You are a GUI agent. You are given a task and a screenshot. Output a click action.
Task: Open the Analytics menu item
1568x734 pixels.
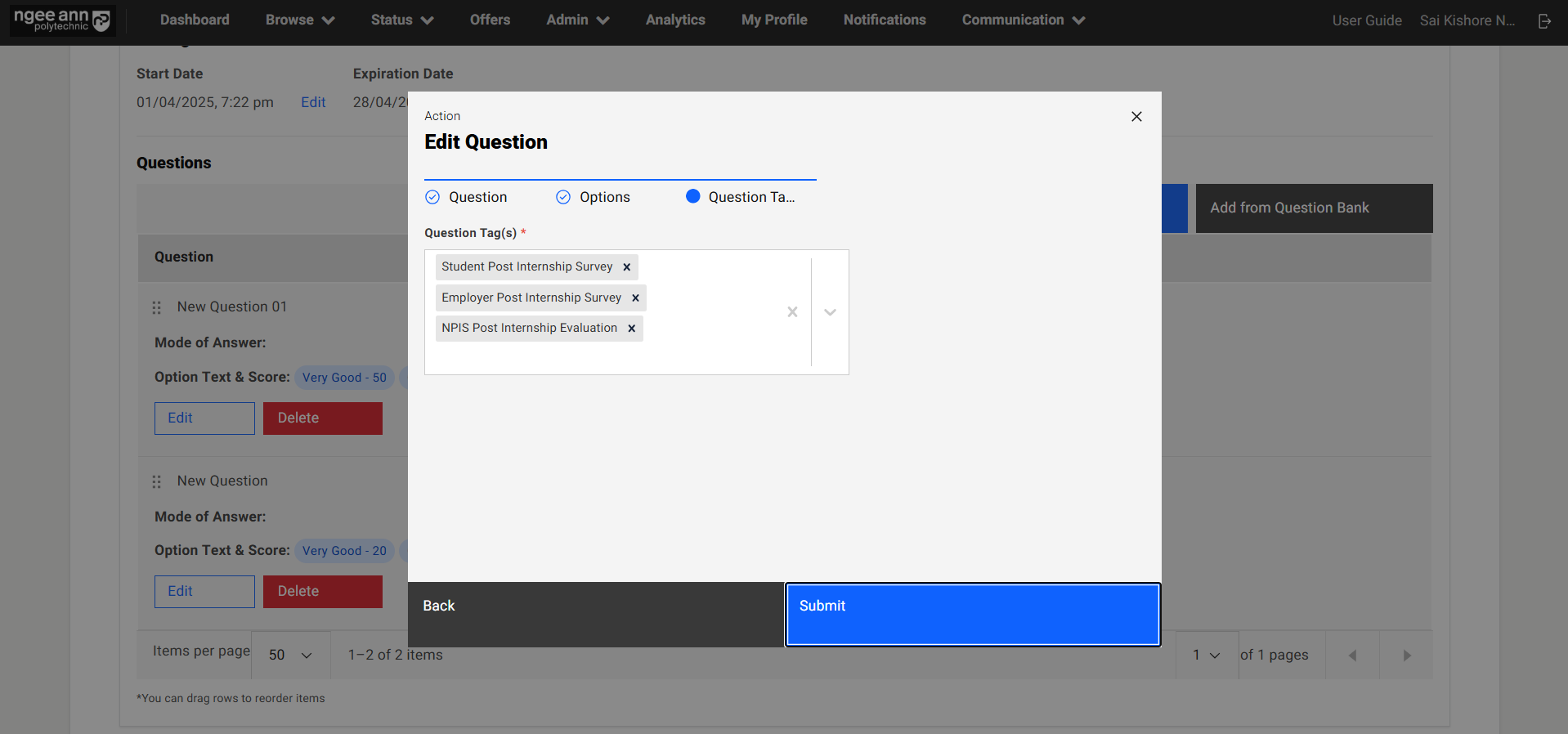point(674,20)
